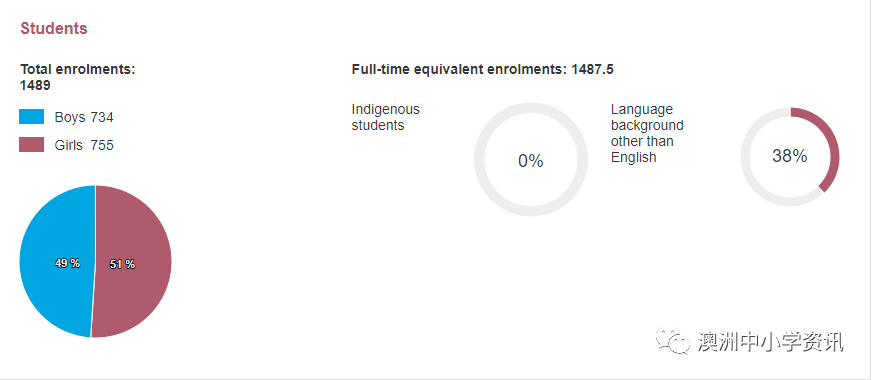Click the maroon arc of 38% donut
The image size is (872, 380).
coord(831,145)
